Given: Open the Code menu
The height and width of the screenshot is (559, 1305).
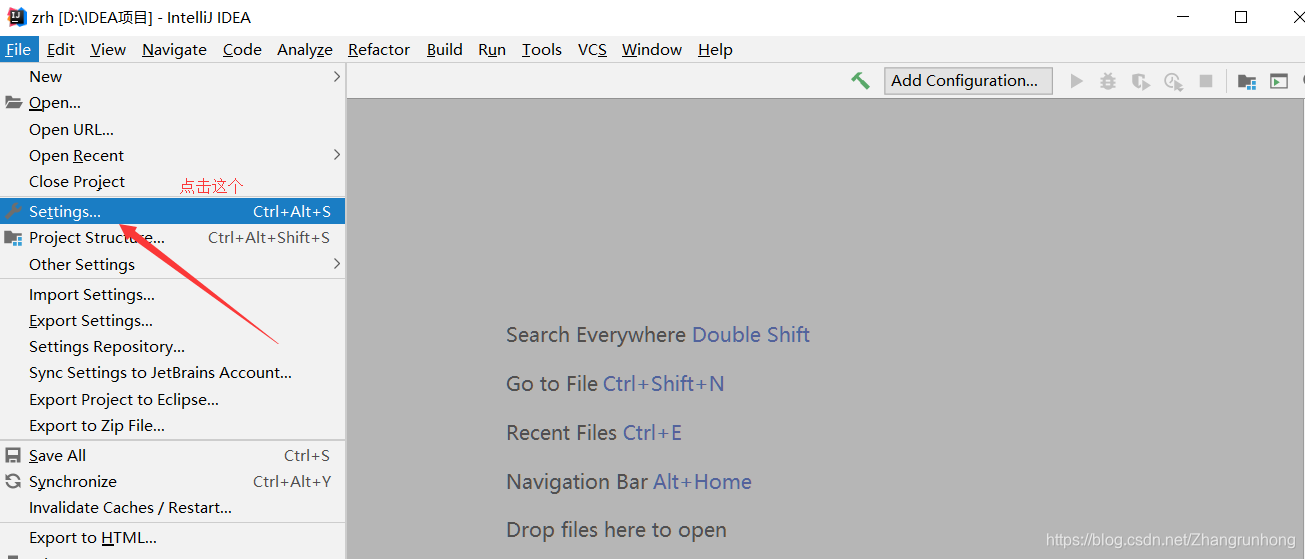Looking at the screenshot, I should (x=242, y=49).
